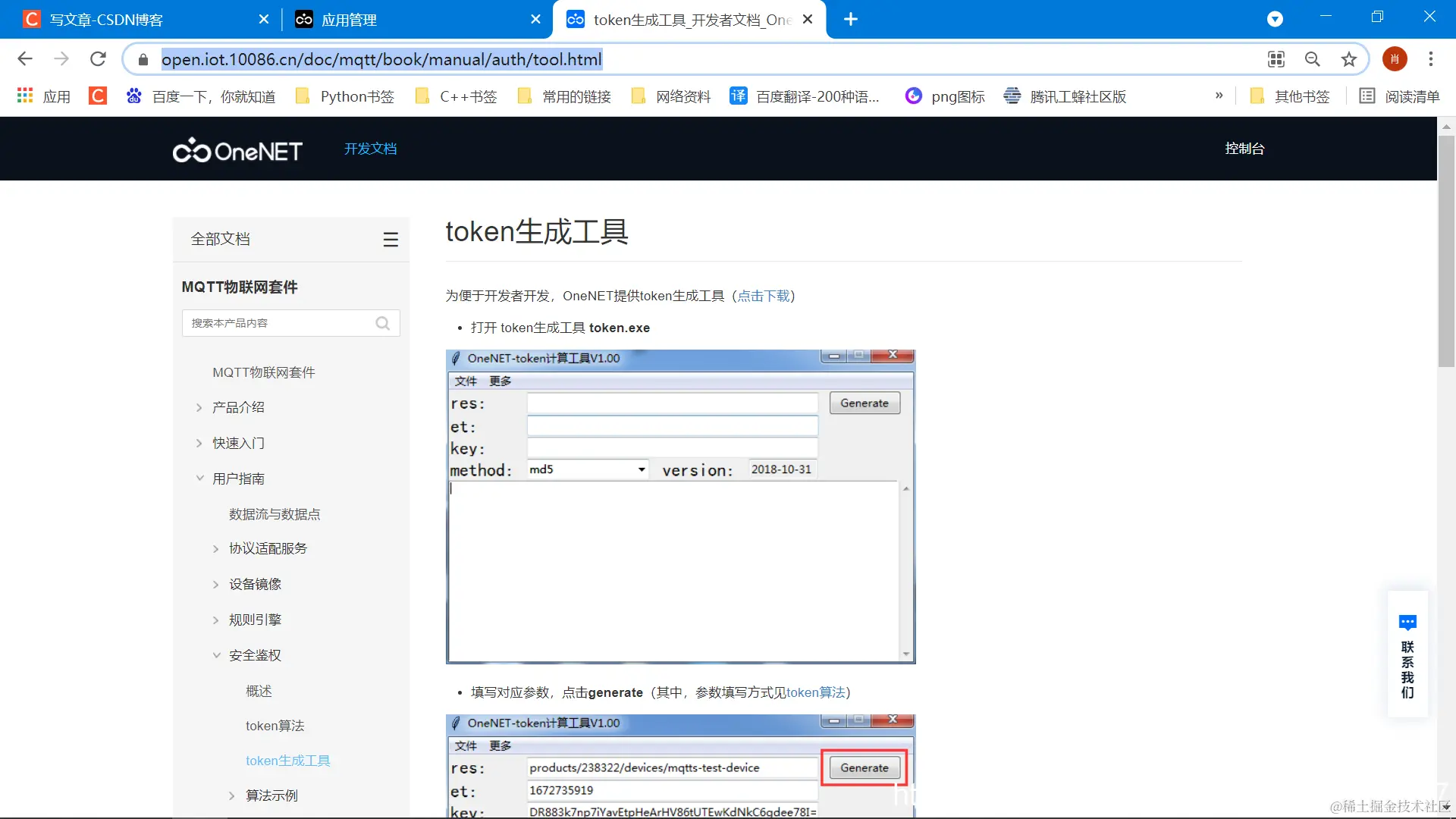Click the 点击下载 download link
Viewport: 1456px width, 819px height.
tap(763, 296)
